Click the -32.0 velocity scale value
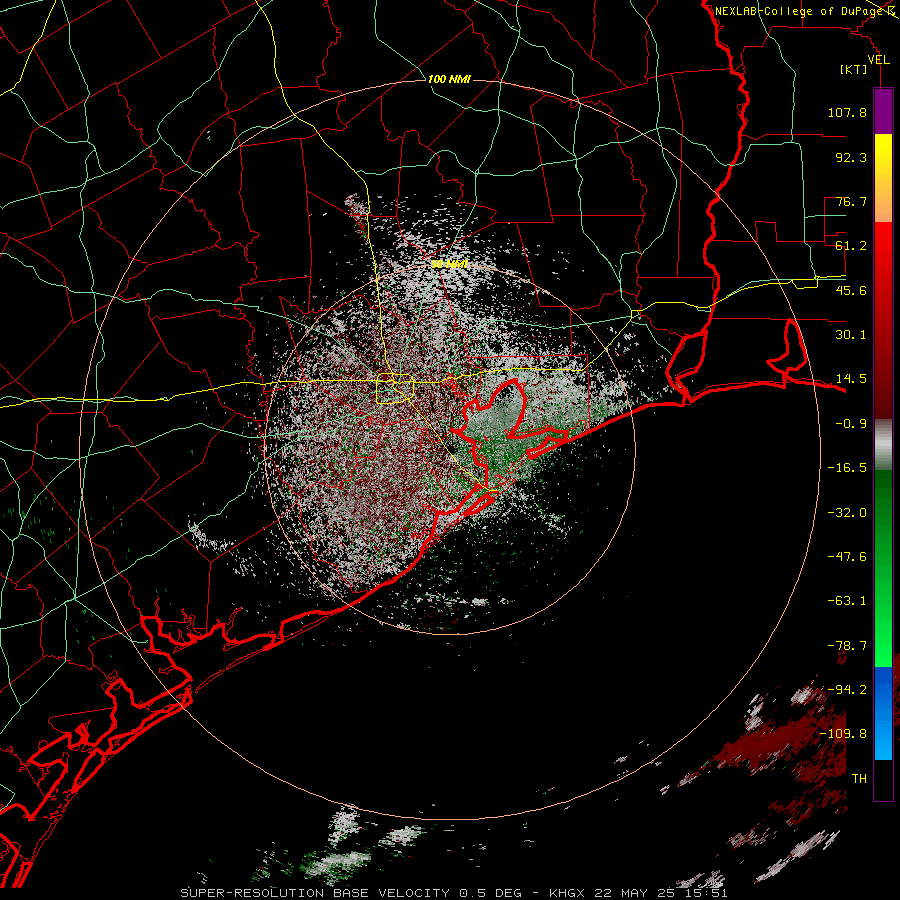The image size is (900, 900). pos(847,513)
